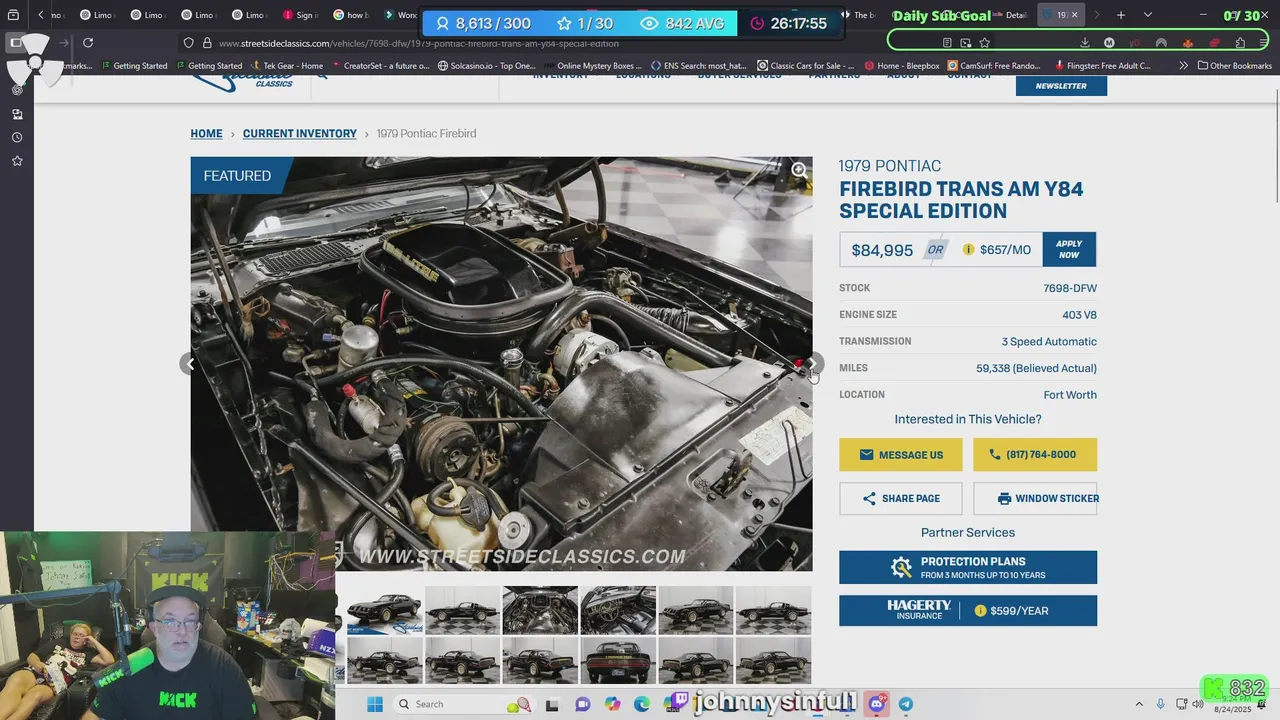Click the browser address bar URL
1280x720 pixels.
[419, 43]
